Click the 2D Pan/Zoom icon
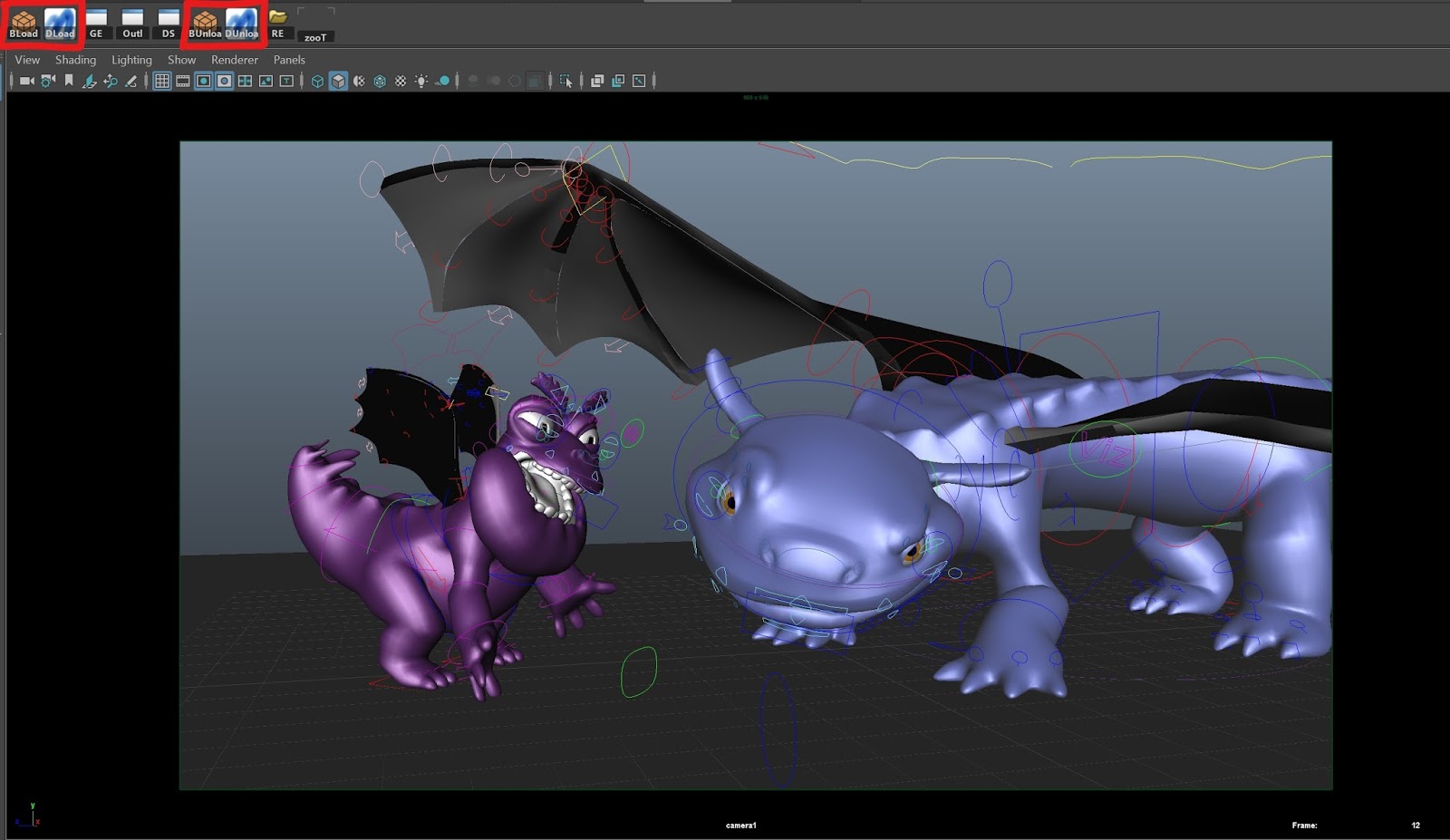 point(110,81)
